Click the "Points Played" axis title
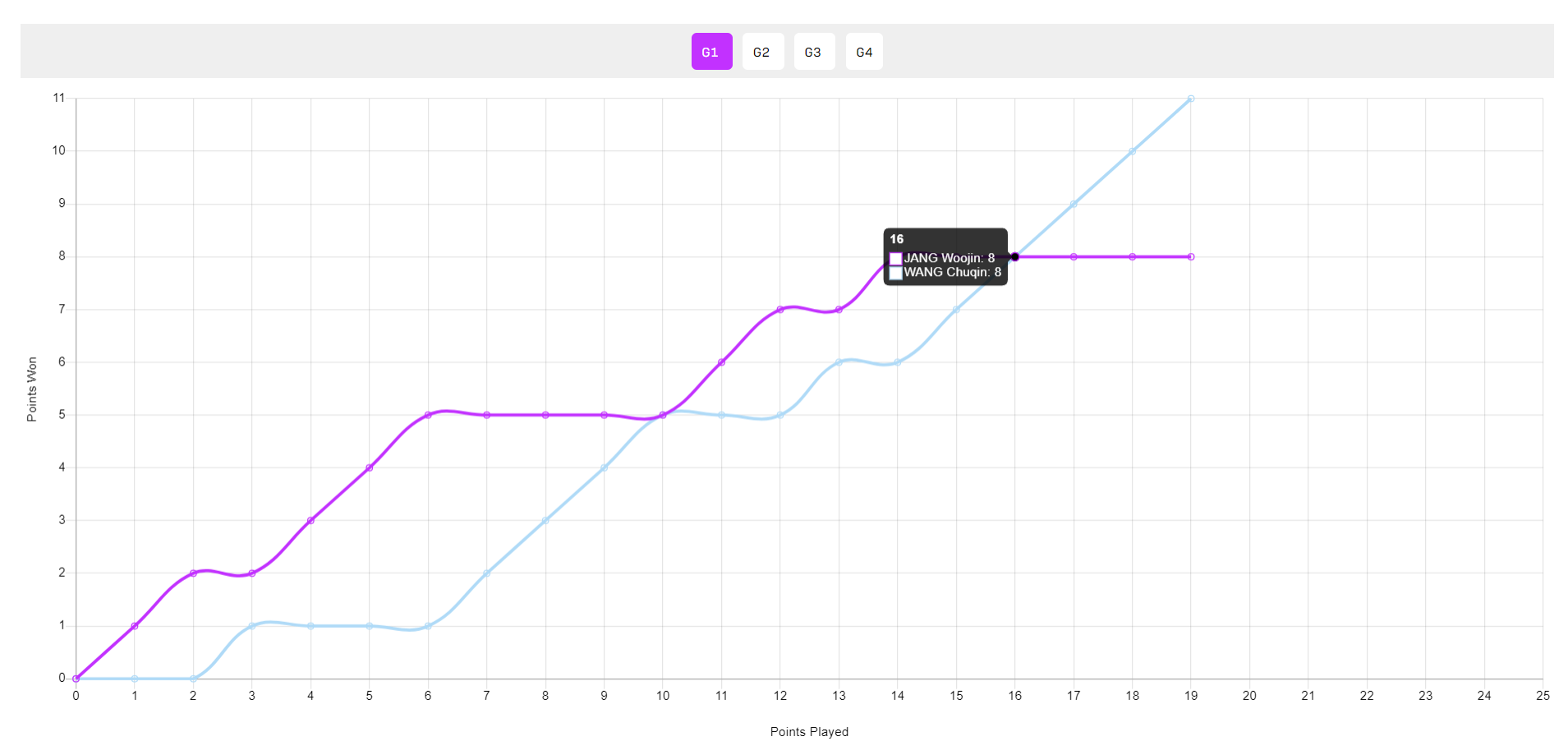 point(809,732)
